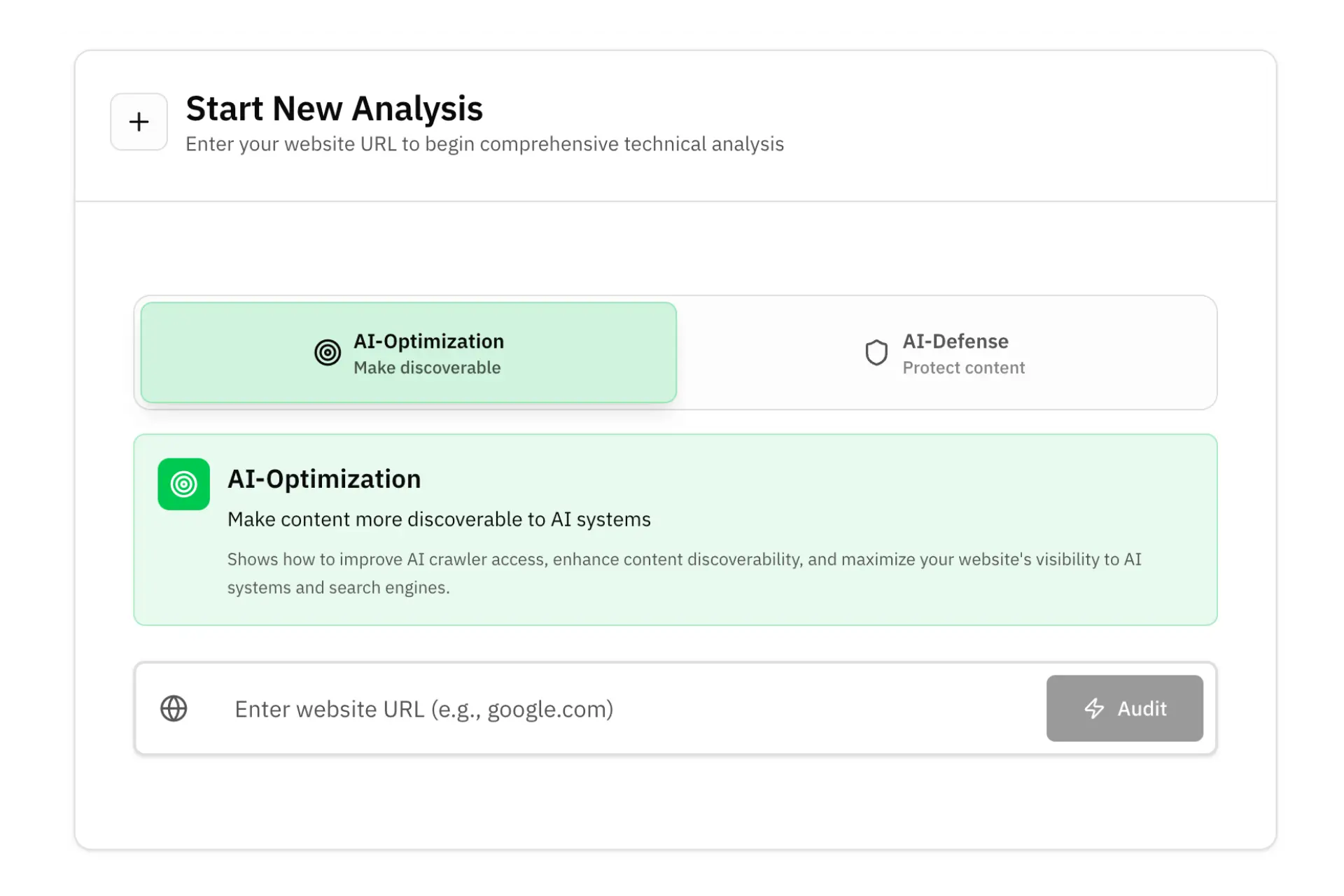Click the placeholder text Enter website URL

pos(423,708)
